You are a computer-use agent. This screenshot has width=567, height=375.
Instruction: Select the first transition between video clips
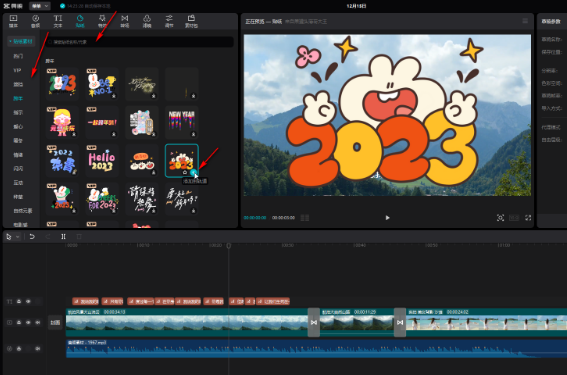coord(314,322)
